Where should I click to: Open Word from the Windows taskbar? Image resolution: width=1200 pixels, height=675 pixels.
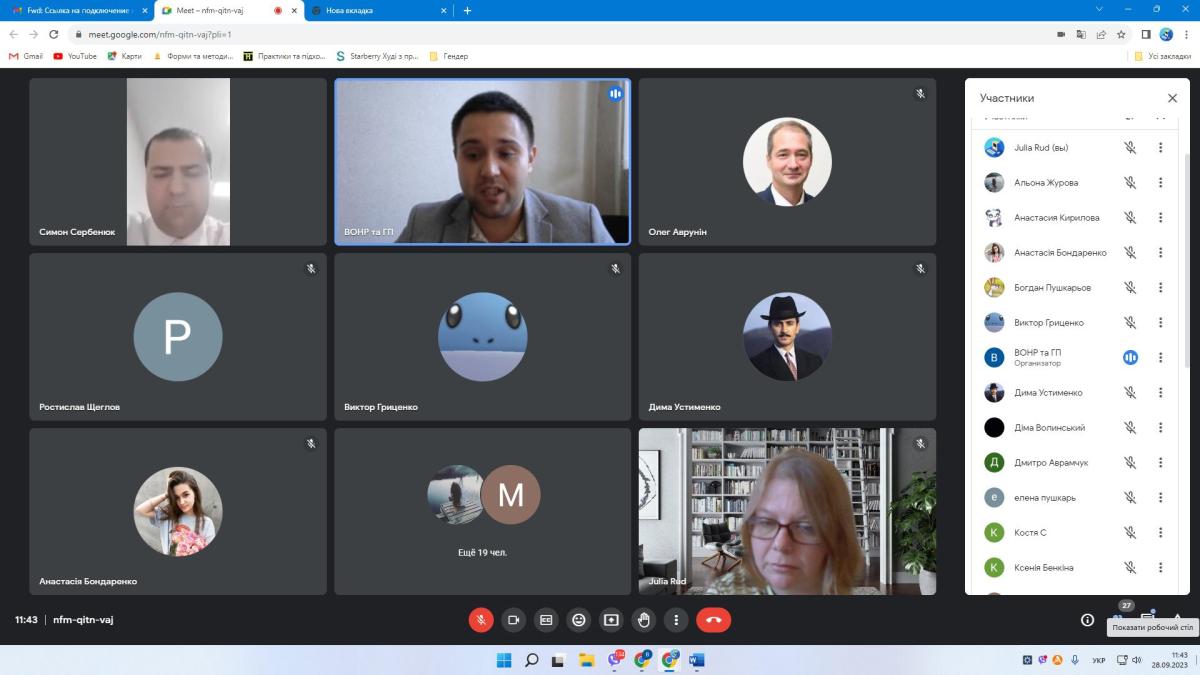[x=697, y=660]
